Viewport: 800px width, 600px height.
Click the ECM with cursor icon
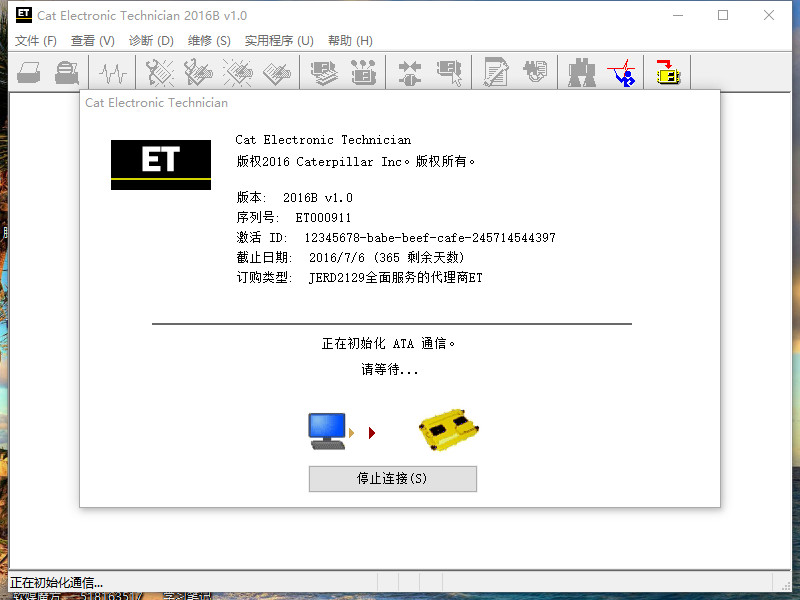click(x=449, y=72)
